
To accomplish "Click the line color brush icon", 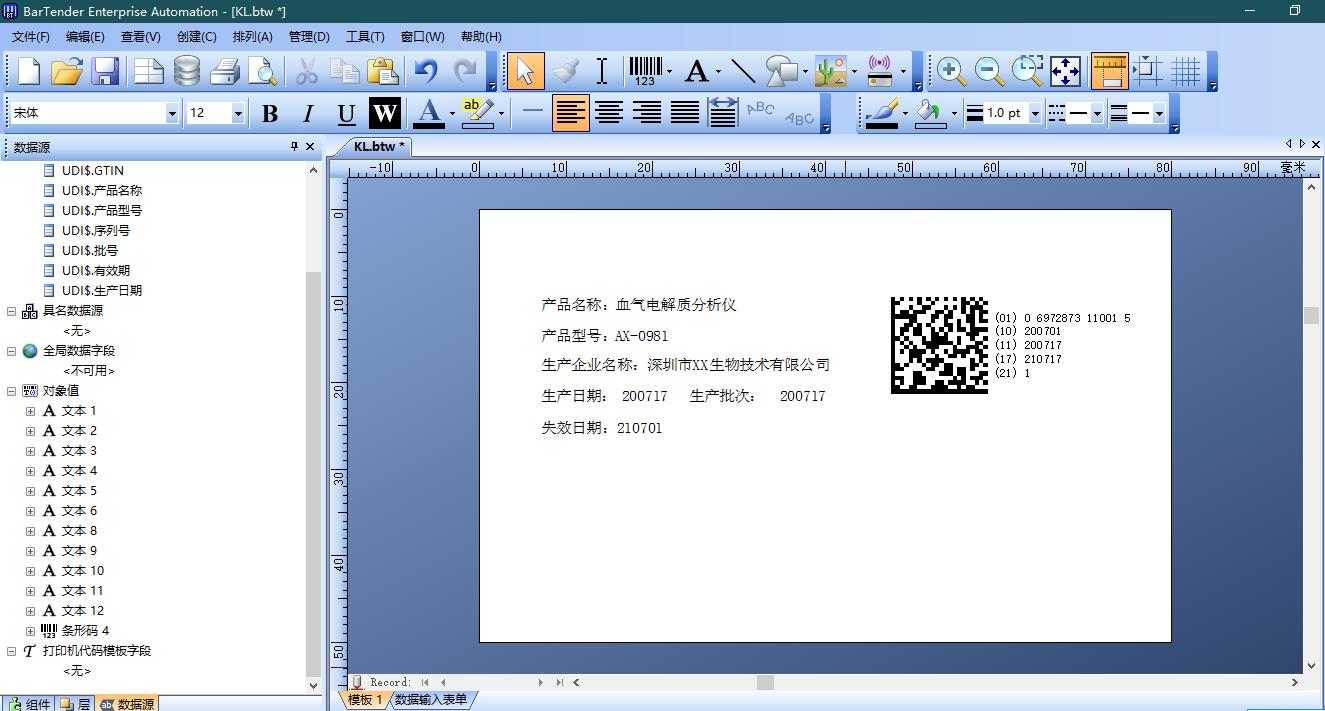I will tap(881, 113).
